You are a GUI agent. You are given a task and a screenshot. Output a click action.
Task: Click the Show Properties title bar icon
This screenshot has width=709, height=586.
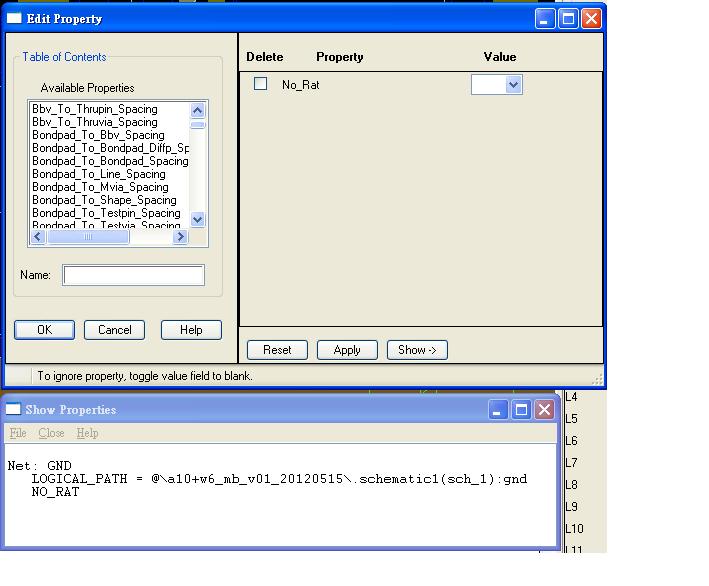[x=13, y=409]
